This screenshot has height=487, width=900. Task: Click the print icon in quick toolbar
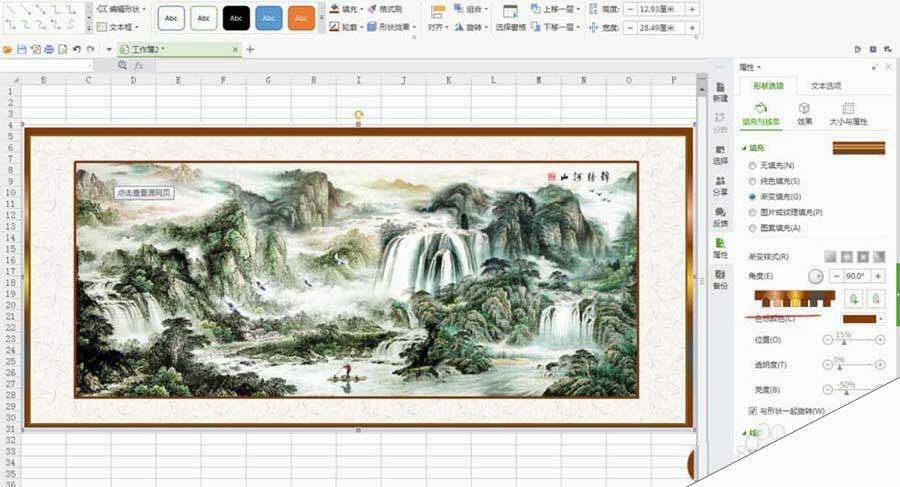[49, 50]
